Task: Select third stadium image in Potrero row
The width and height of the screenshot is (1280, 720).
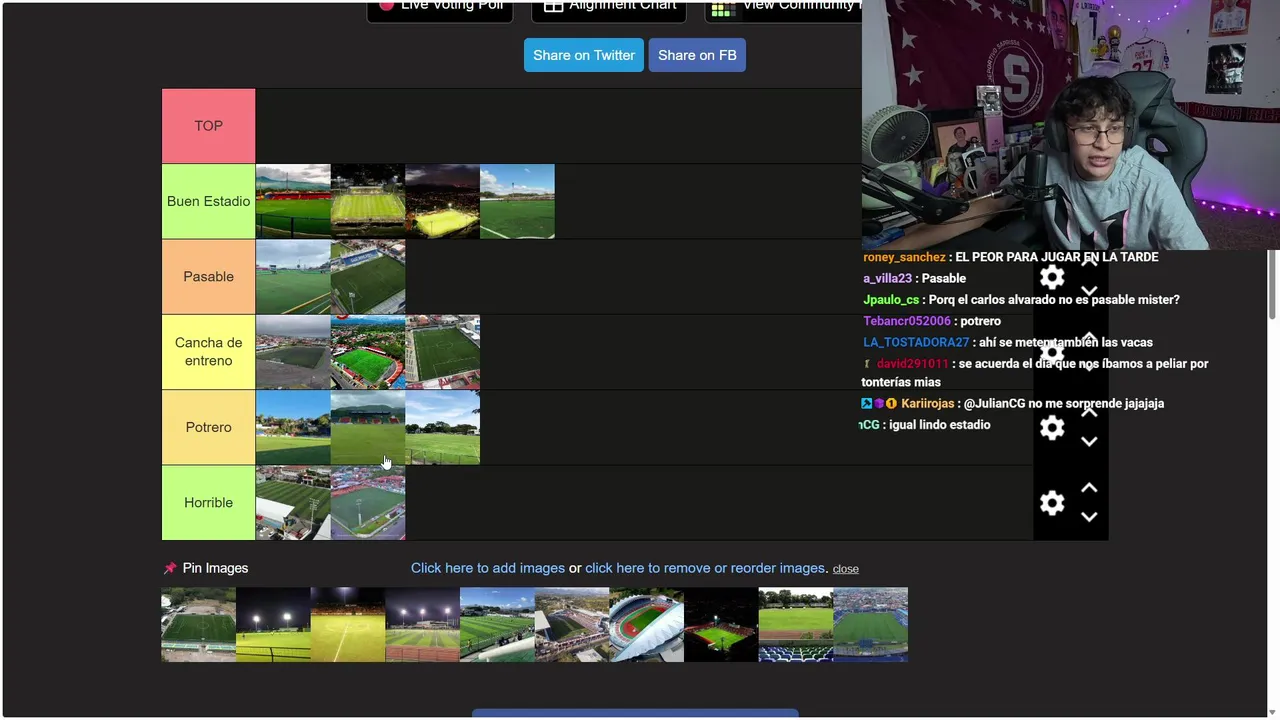Action: [x=443, y=428]
